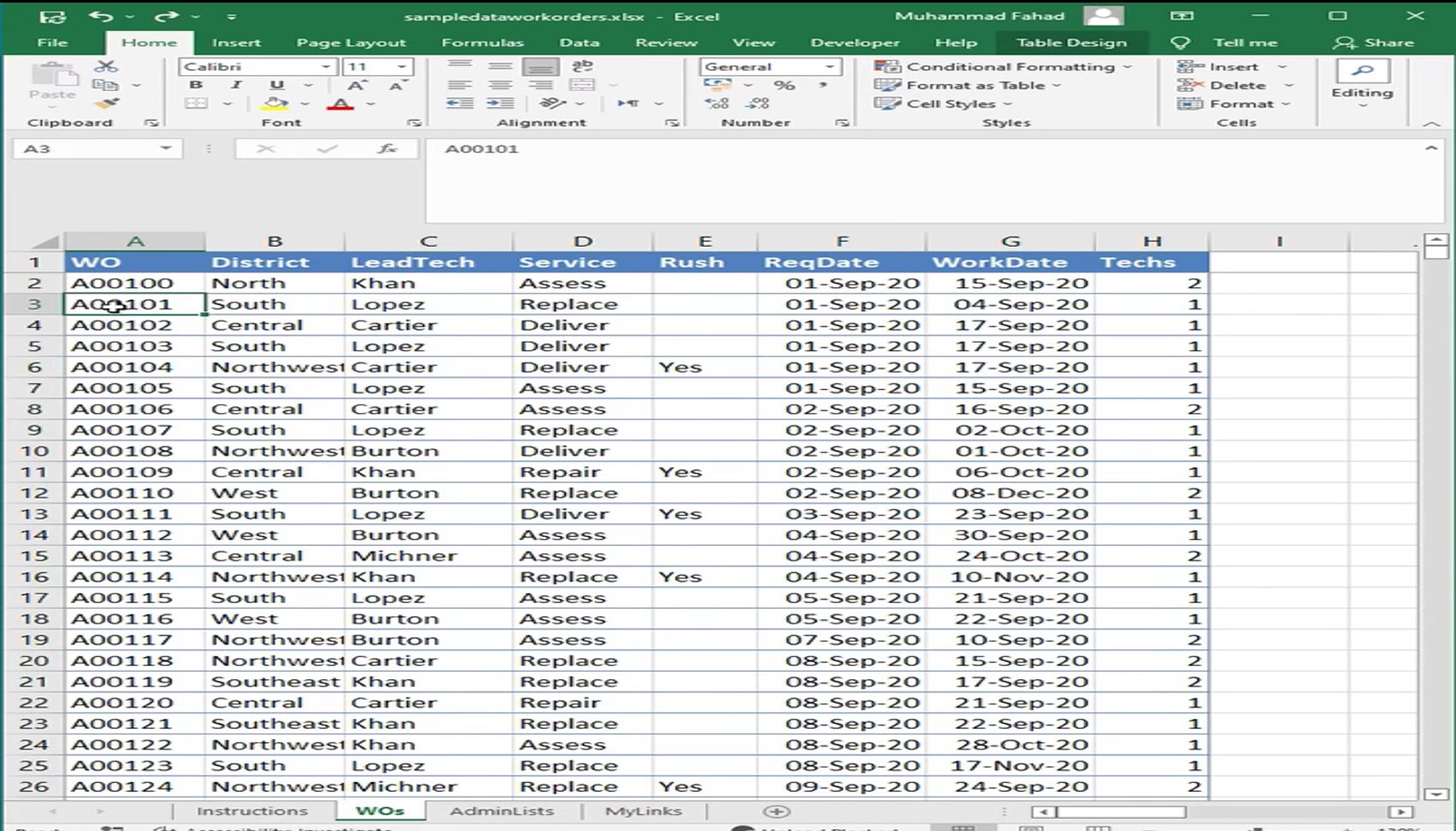
Task: Click the Copy icon in Clipboard
Action: 104,85
